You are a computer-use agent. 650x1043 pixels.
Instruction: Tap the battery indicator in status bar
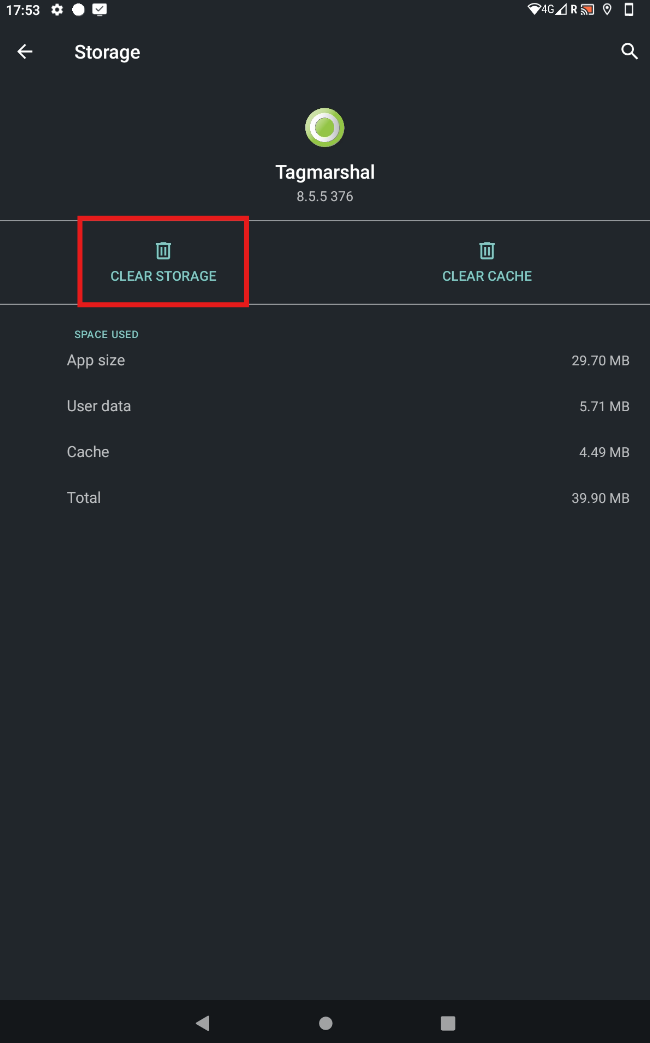629,9
